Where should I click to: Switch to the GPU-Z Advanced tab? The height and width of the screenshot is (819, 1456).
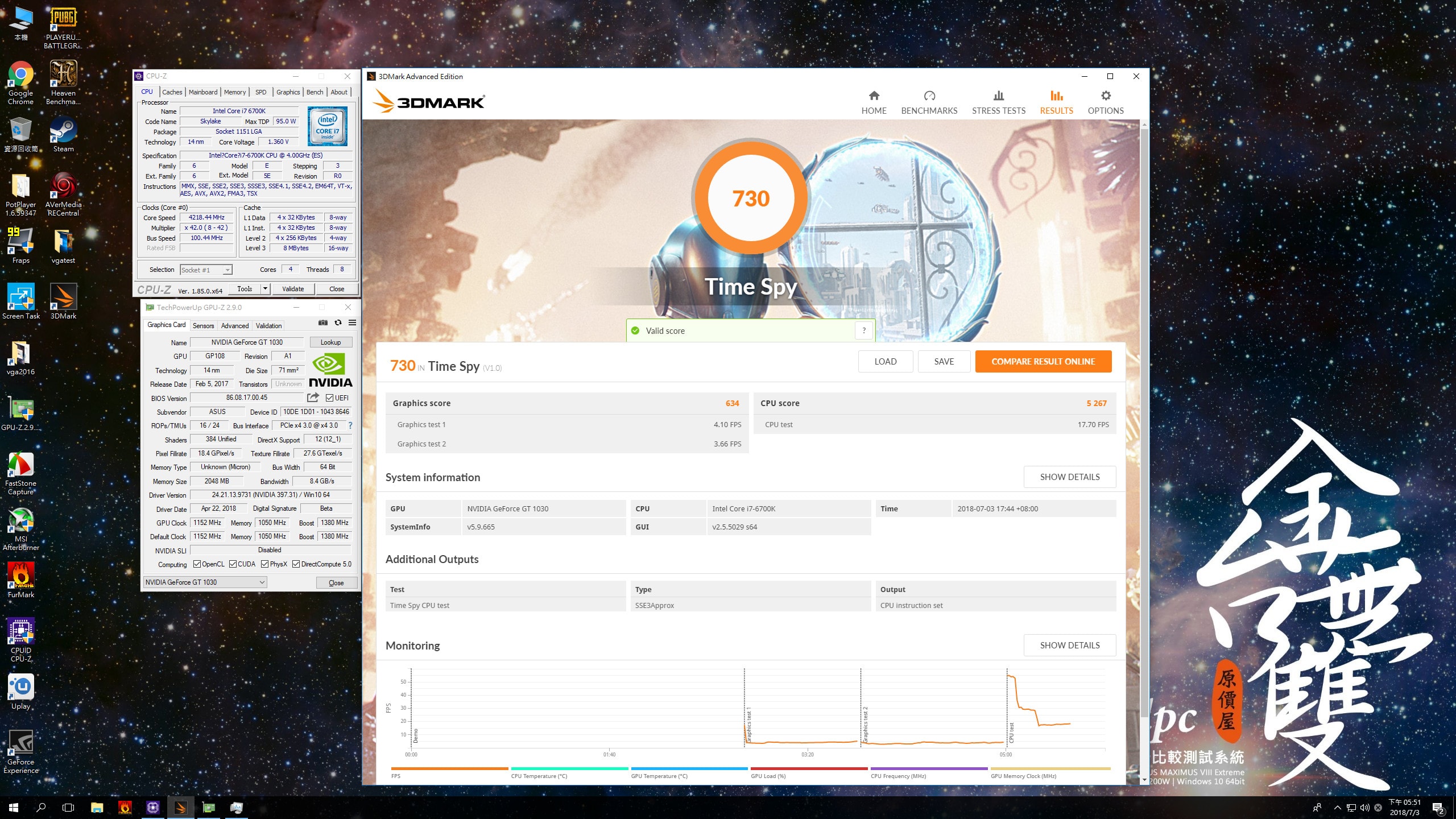[235, 326]
